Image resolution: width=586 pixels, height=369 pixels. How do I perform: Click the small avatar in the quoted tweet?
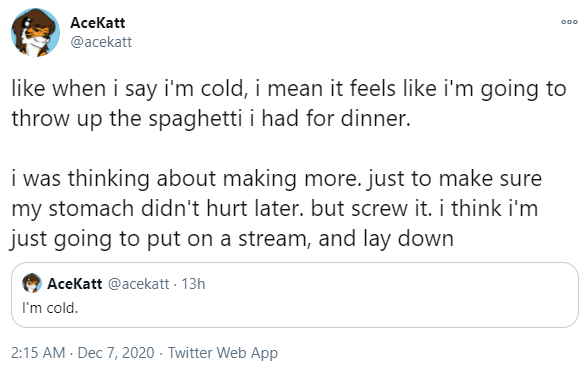point(32,283)
